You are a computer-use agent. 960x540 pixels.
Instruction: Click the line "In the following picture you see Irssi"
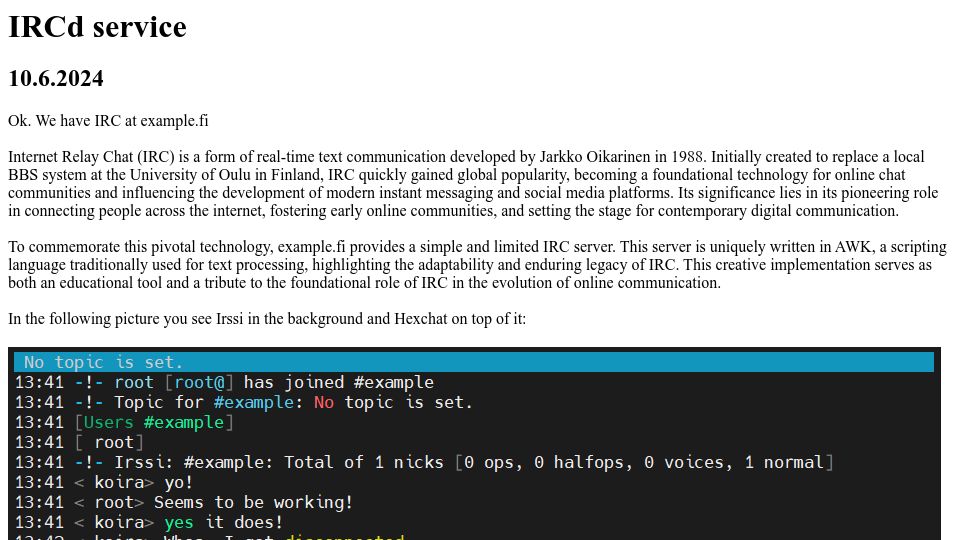266,319
